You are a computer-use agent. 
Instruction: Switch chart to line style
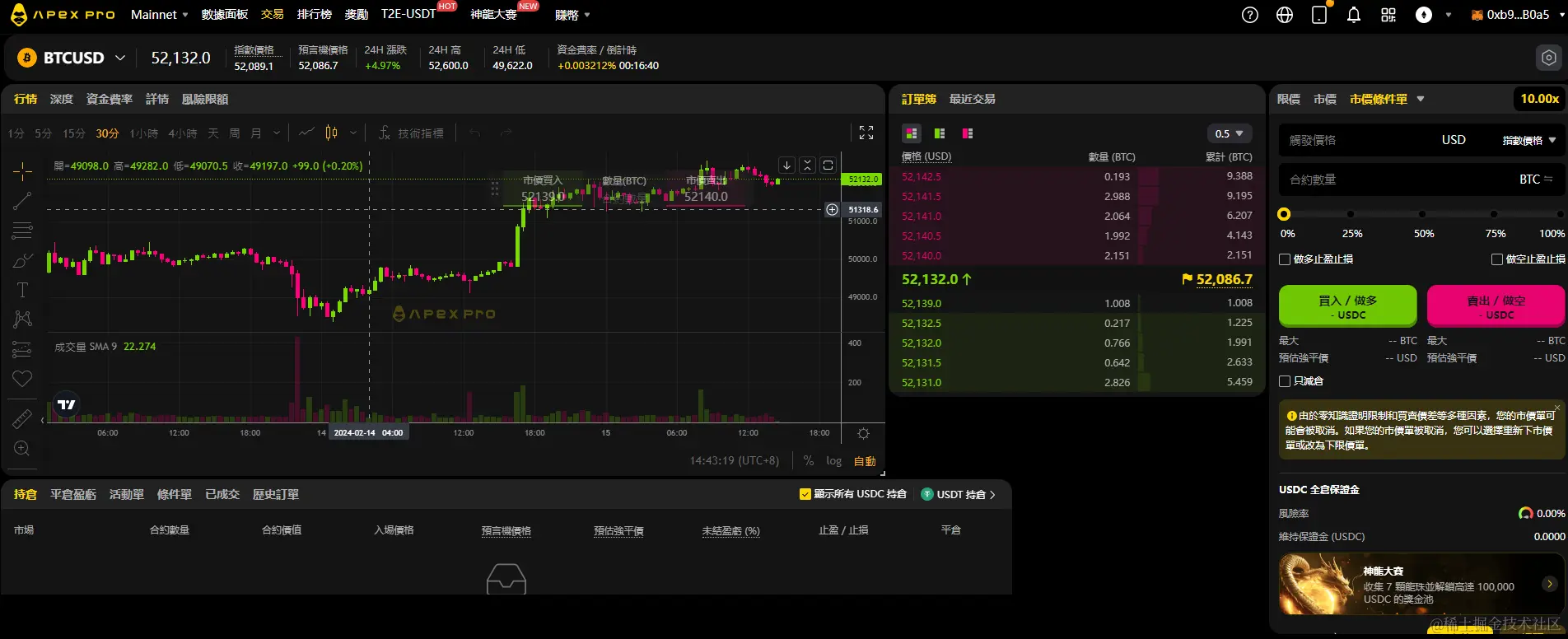point(306,133)
